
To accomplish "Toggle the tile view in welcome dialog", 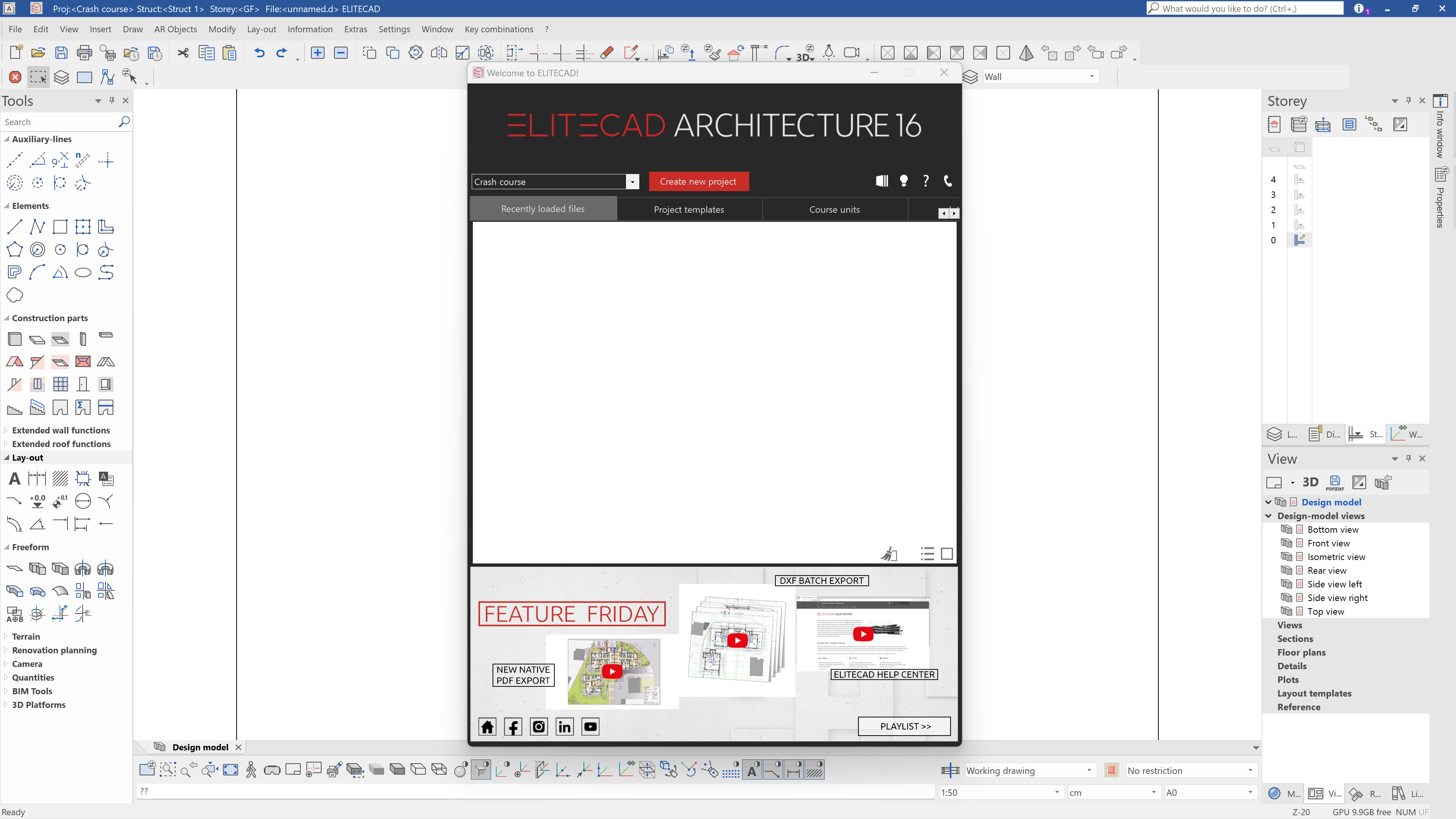I will (x=947, y=553).
